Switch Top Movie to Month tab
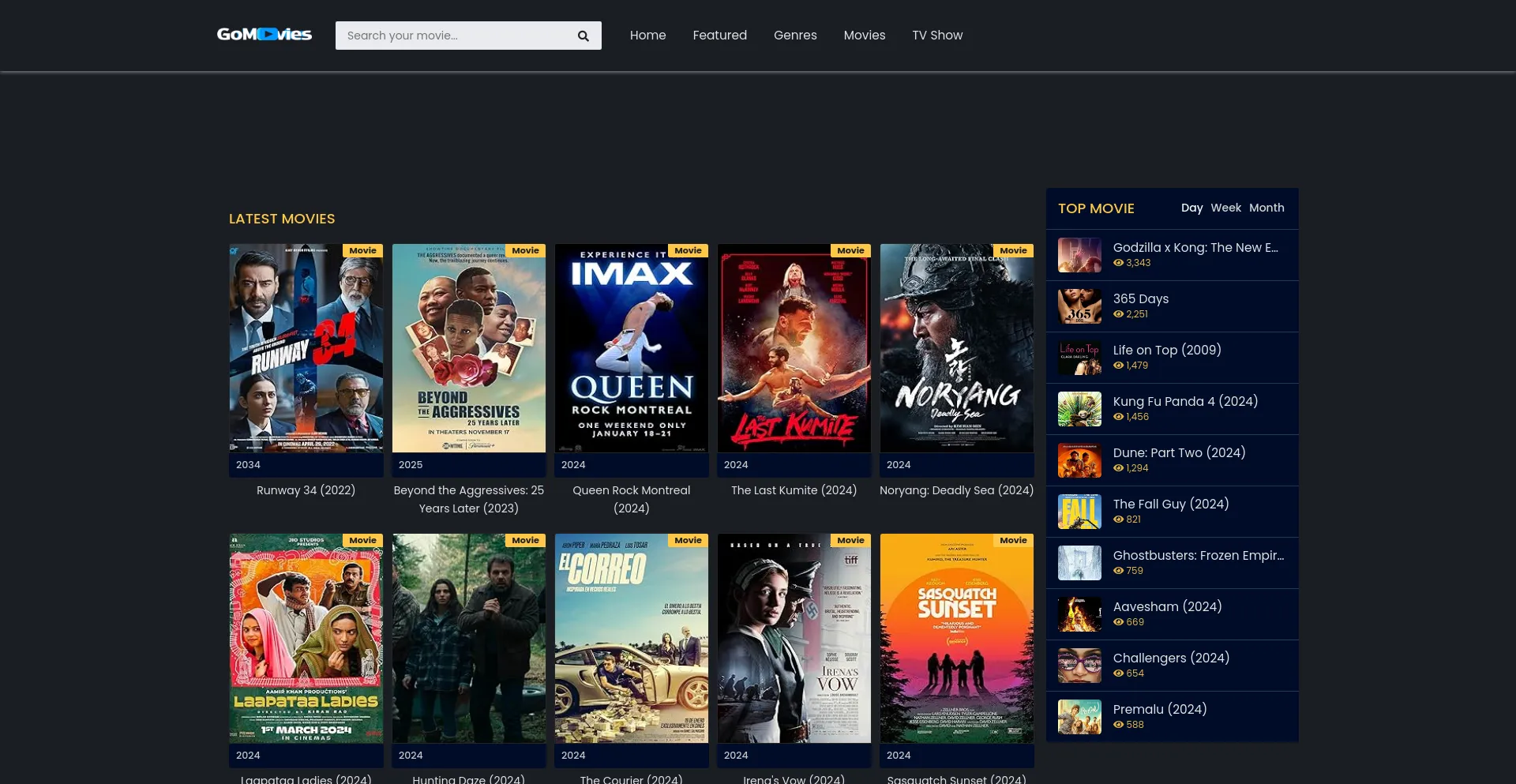 1266,208
